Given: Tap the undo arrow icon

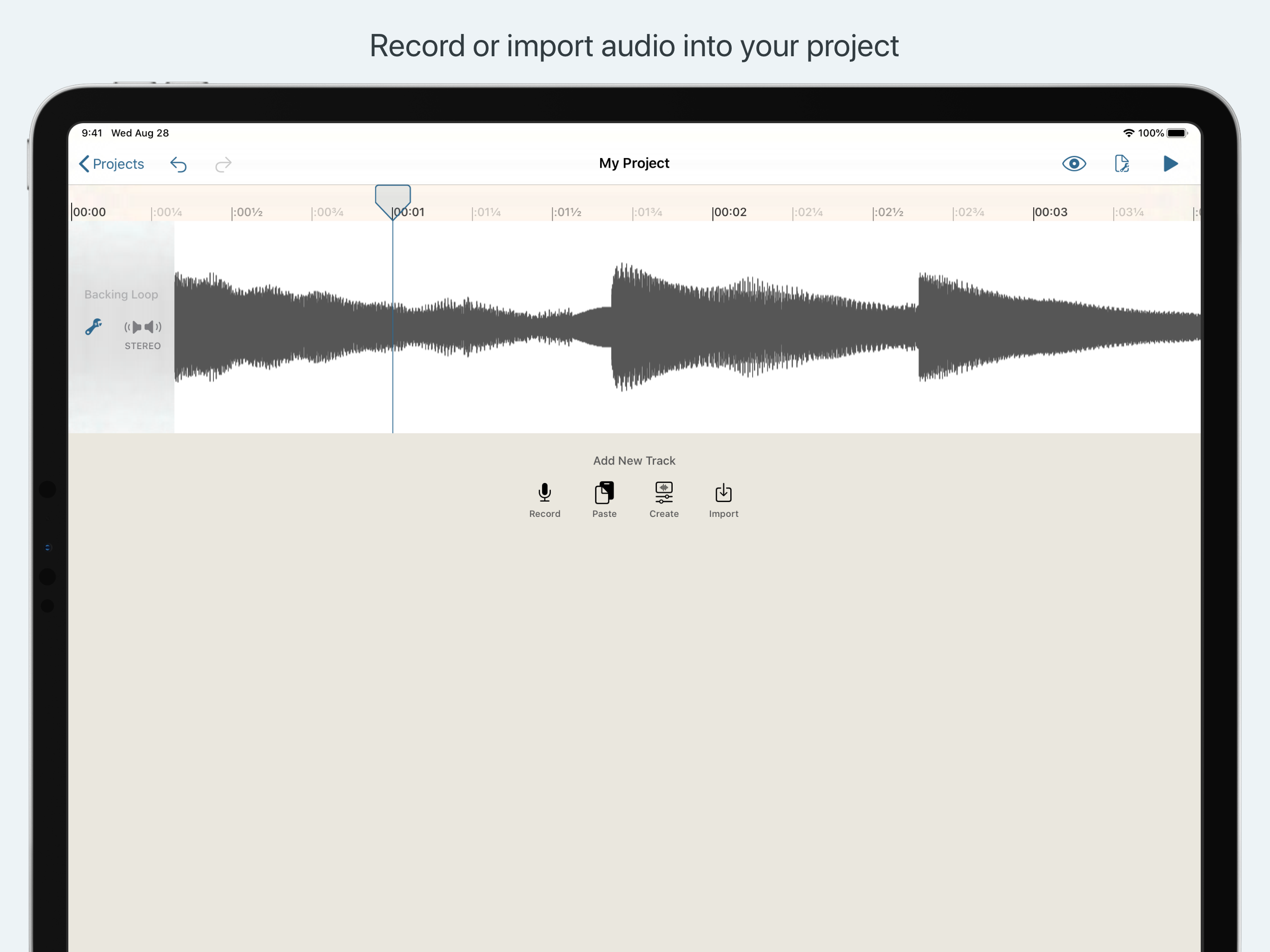Looking at the screenshot, I should (179, 165).
